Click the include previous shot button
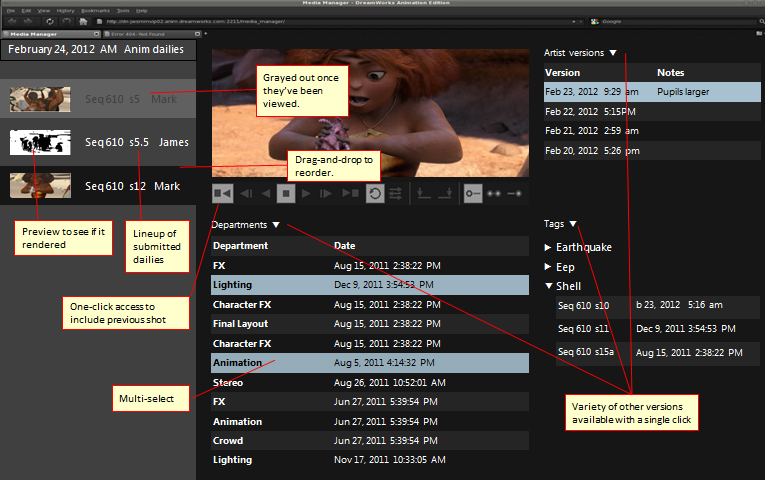The width and height of the screenshot is (765, 480). click(222, 194)
